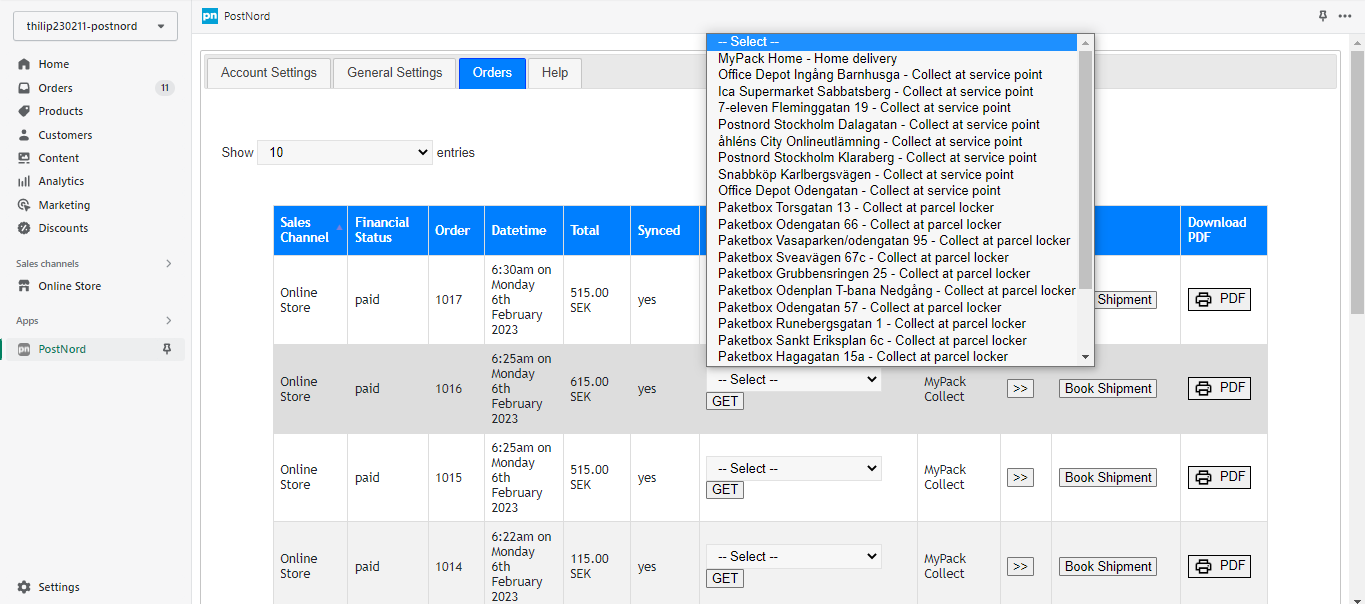
Task: Click the Marketing target icon
Action: pos(24,205)
